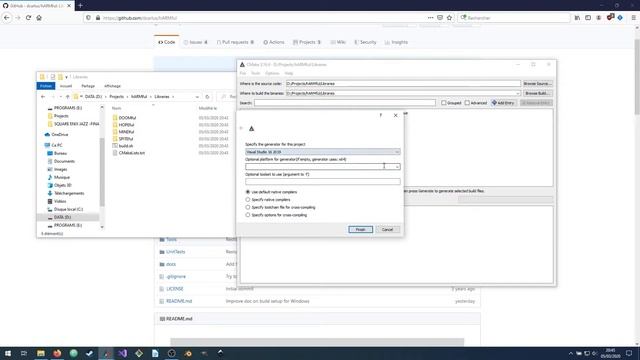Select 'Specify options for cross-compiling' radio
The image size is (640, 360).
[x=248, y=215]
